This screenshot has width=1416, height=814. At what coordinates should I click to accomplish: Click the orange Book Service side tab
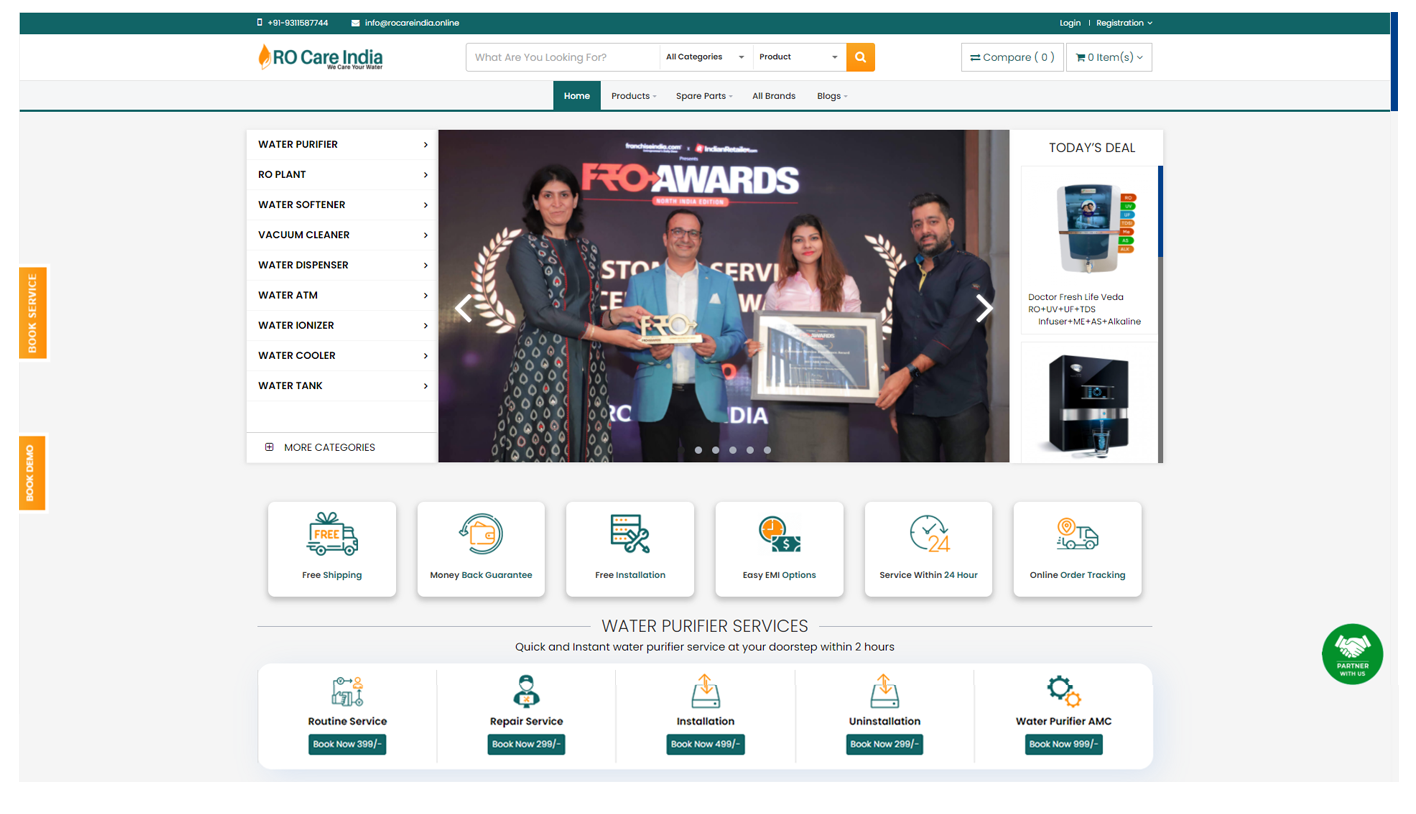point(33,313)
